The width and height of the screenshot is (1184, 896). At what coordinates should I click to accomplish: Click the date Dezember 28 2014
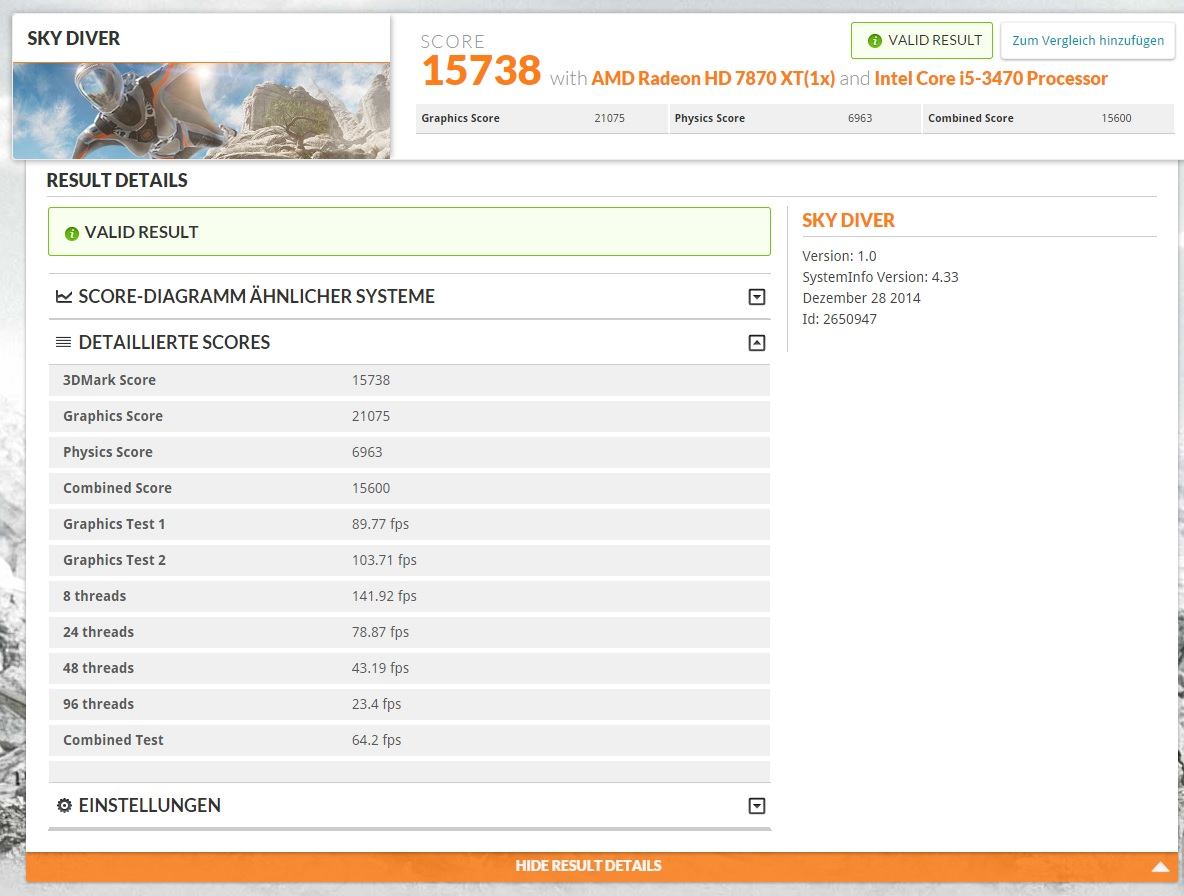(x=861, y=298)
